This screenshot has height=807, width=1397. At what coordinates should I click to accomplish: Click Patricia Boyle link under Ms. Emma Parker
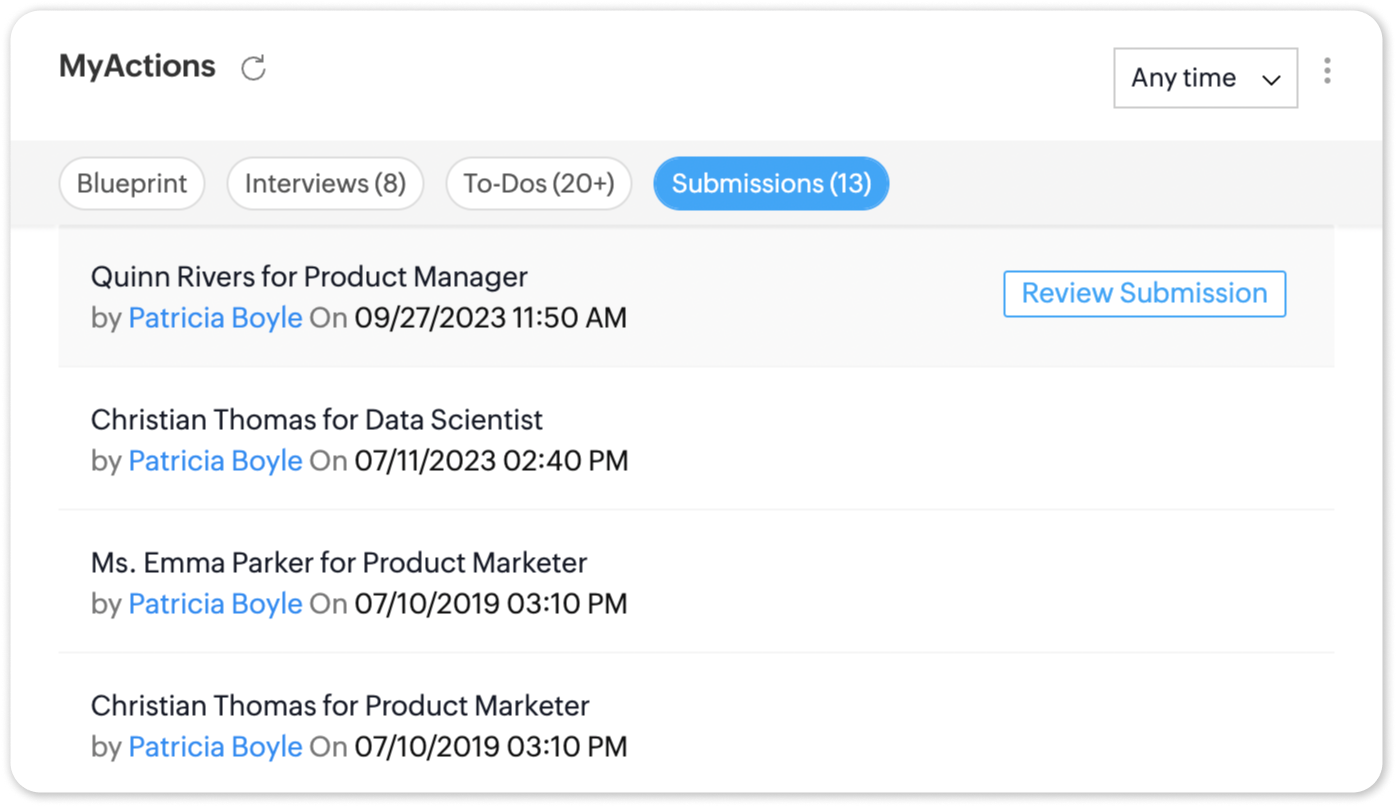click(x=215, y=604)
